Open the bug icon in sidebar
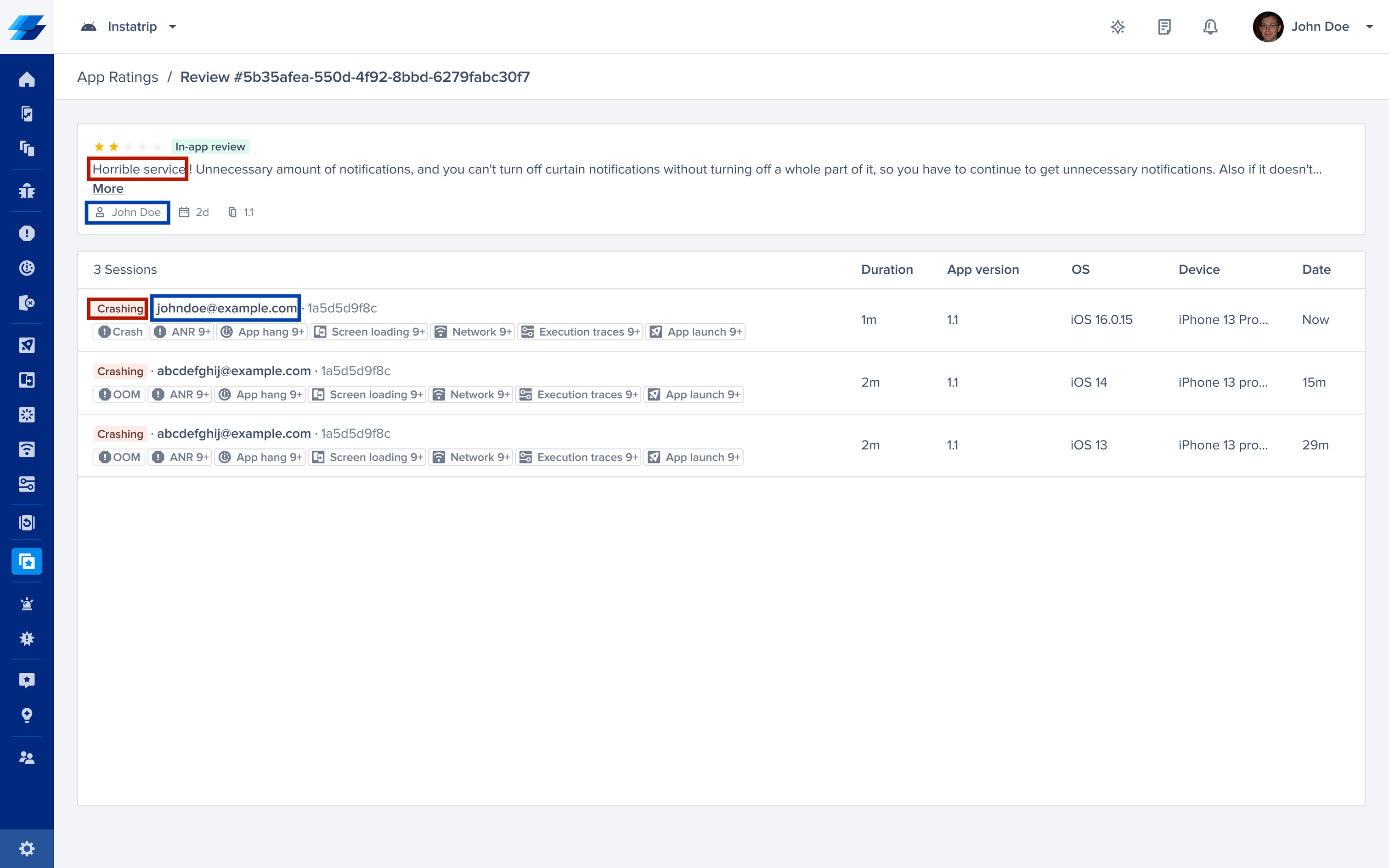Viewport: 1389px width, 868px height. point(26,191)
